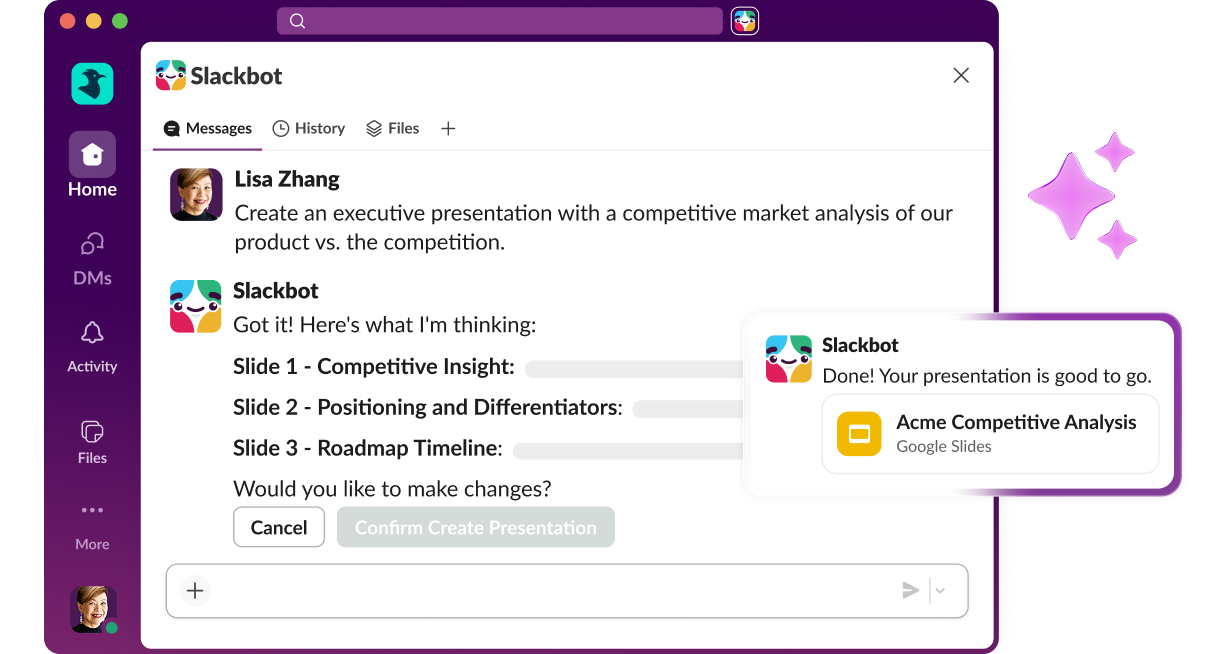
Task: Click the send message arrow icon
Action: 910,590
